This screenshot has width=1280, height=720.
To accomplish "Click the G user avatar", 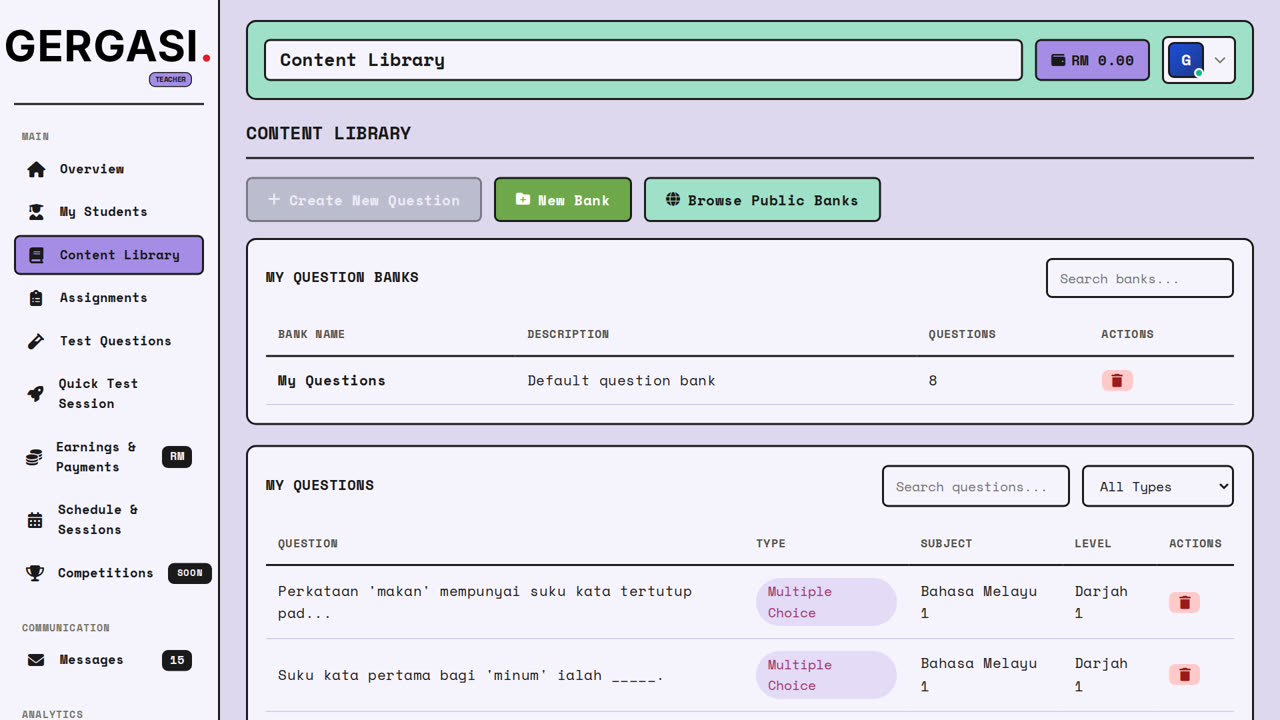I will 1186,60.
